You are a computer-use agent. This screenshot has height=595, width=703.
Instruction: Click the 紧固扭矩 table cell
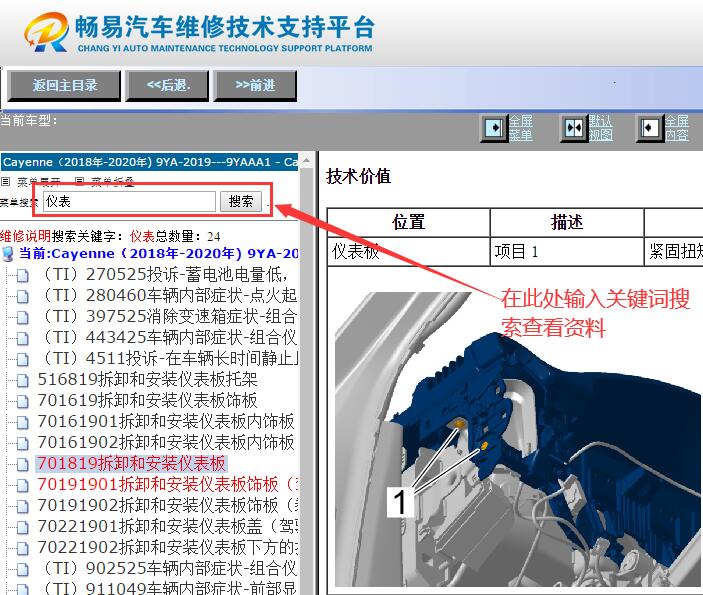pos(674,252)
